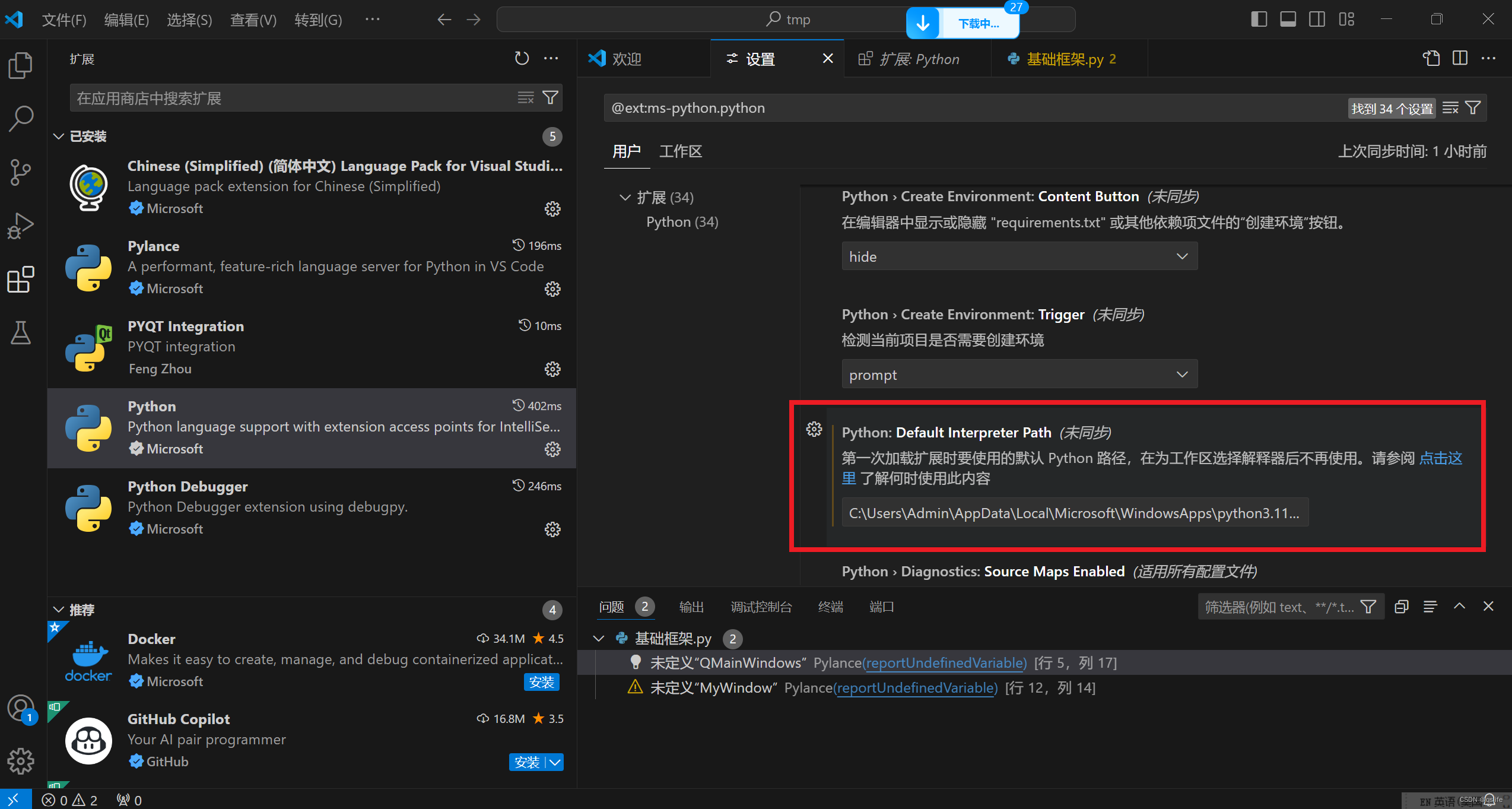Open extensions panel more actions menu
The height and width of the screenshot is (809, 1512).
551,58
